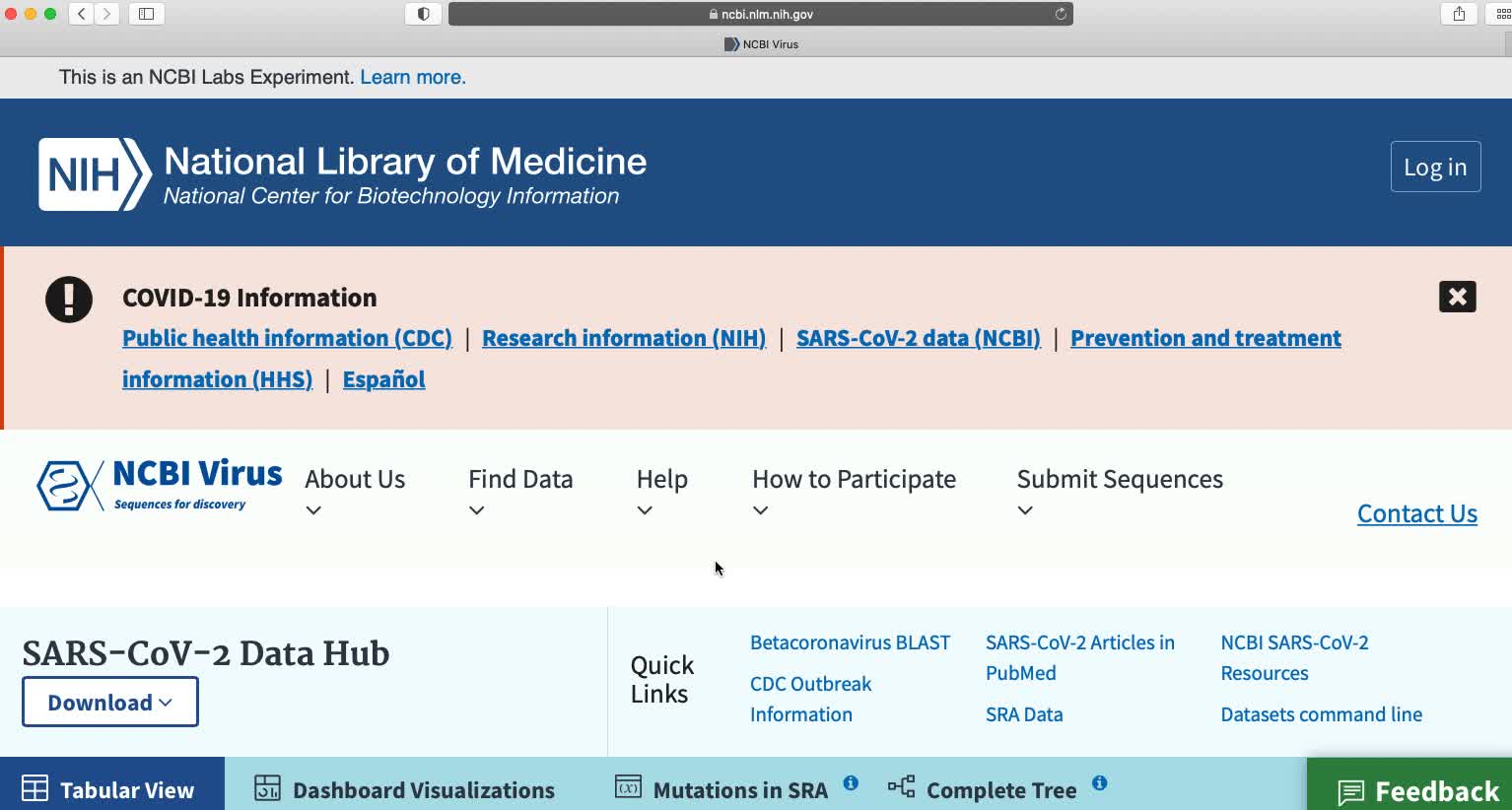1512x810 pixels.
Task: Click the NIH logo
Action: (x=95, y=174)
